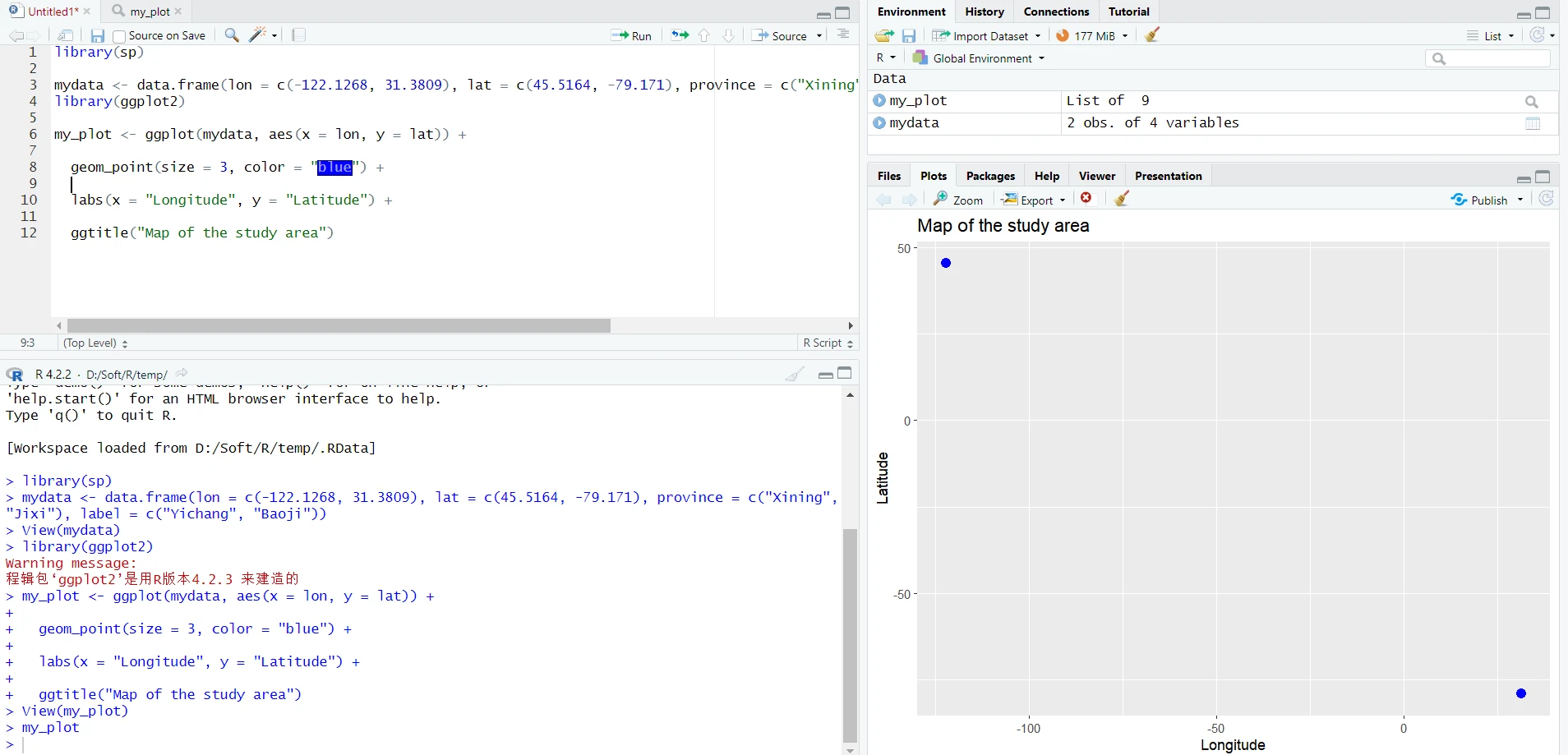Close the my_plot tab
Screen dimensions: 1568x755
tap(178, 12)
